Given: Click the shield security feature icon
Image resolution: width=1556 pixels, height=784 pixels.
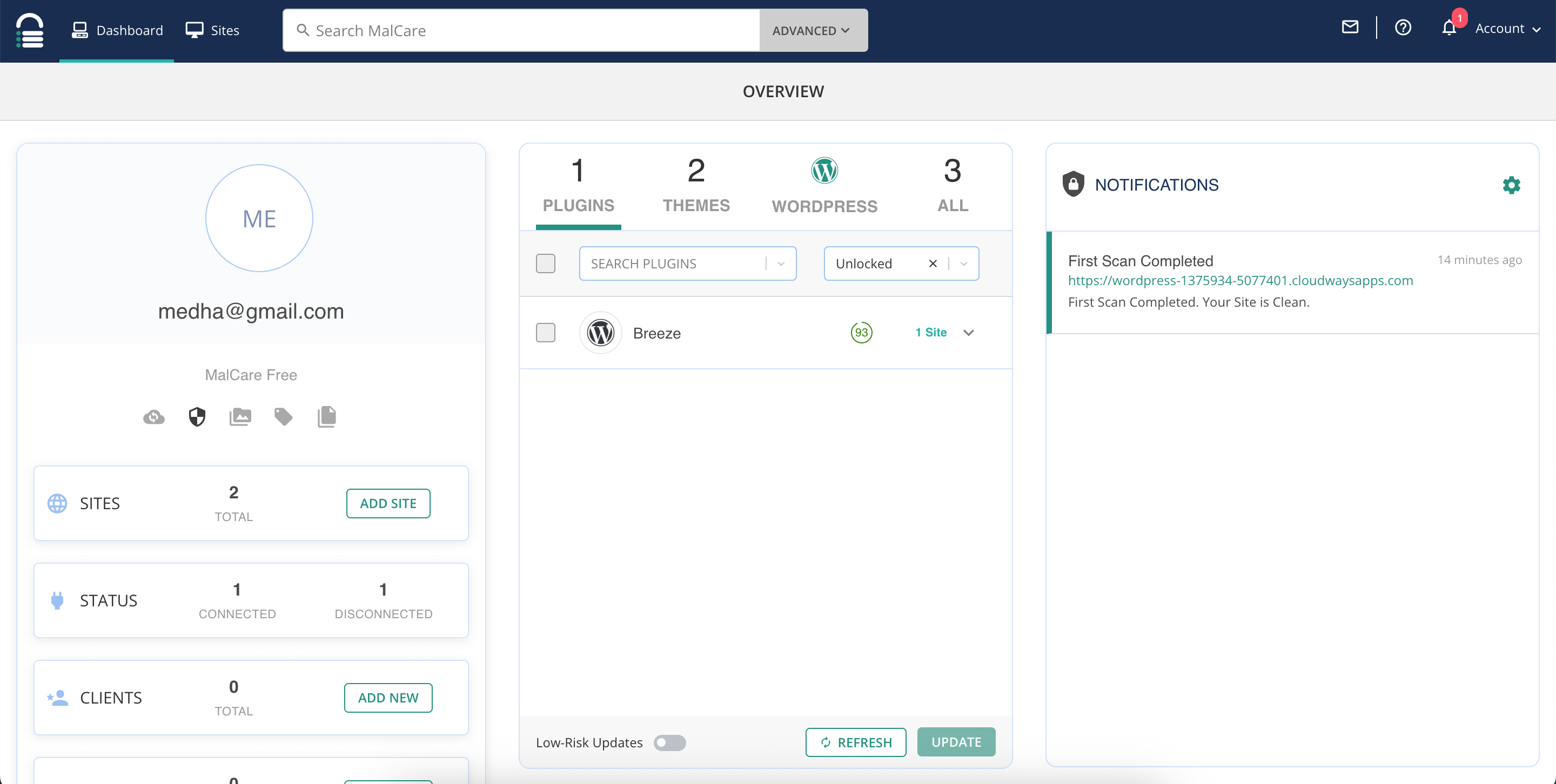Looking at the screenshot, I should [x=197, y=416].
